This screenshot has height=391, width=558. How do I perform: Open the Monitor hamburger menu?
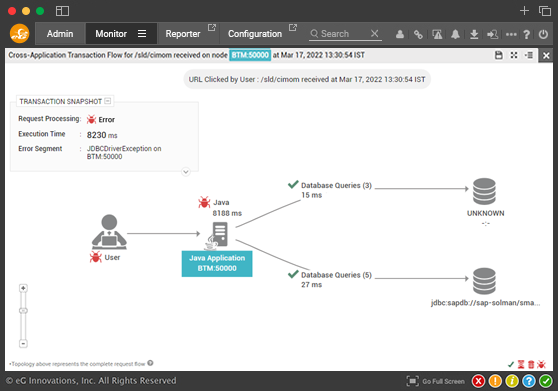pyautogui.click(x=142, y=34)
